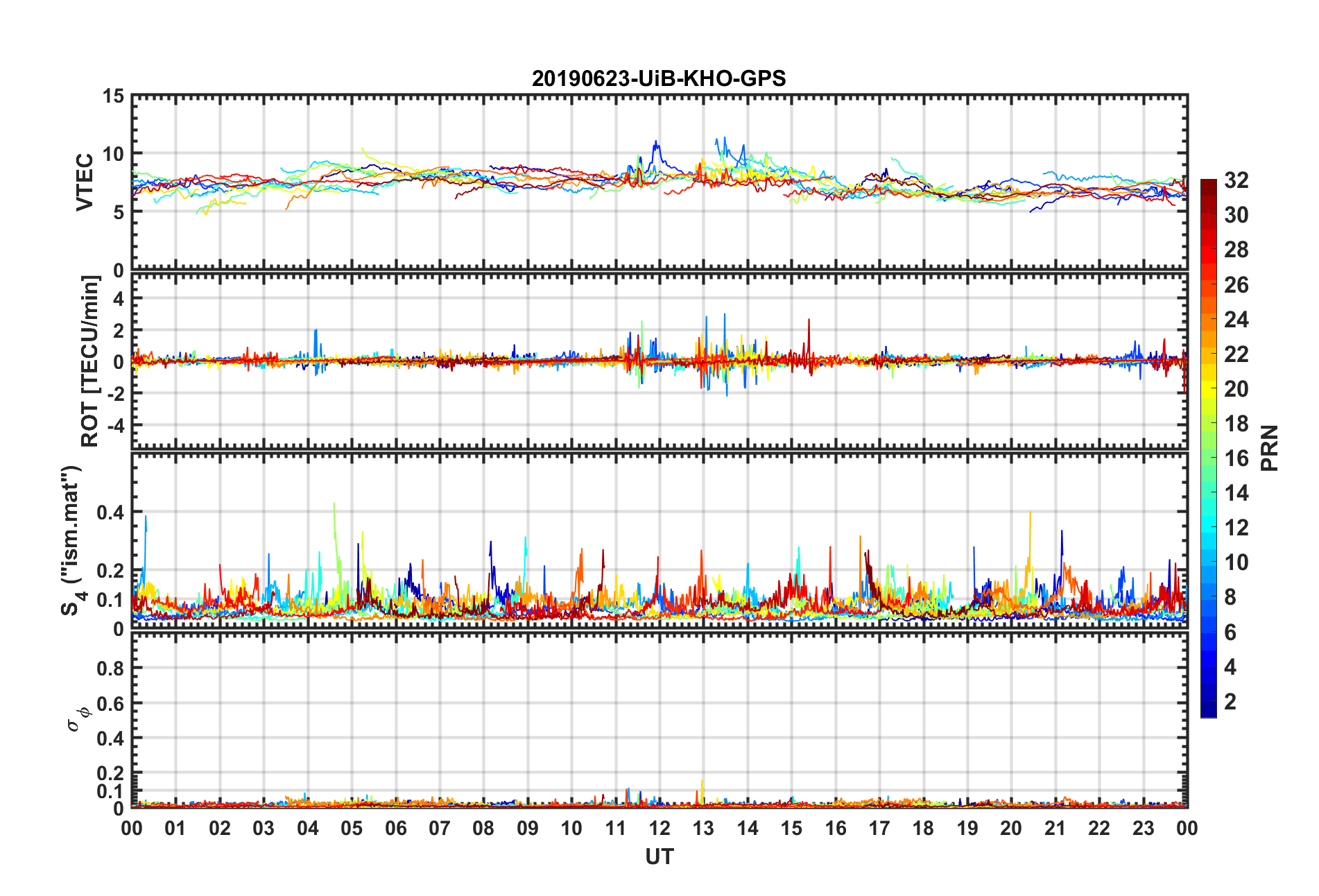Click the UT x-axis label

[x=659, y=857]
